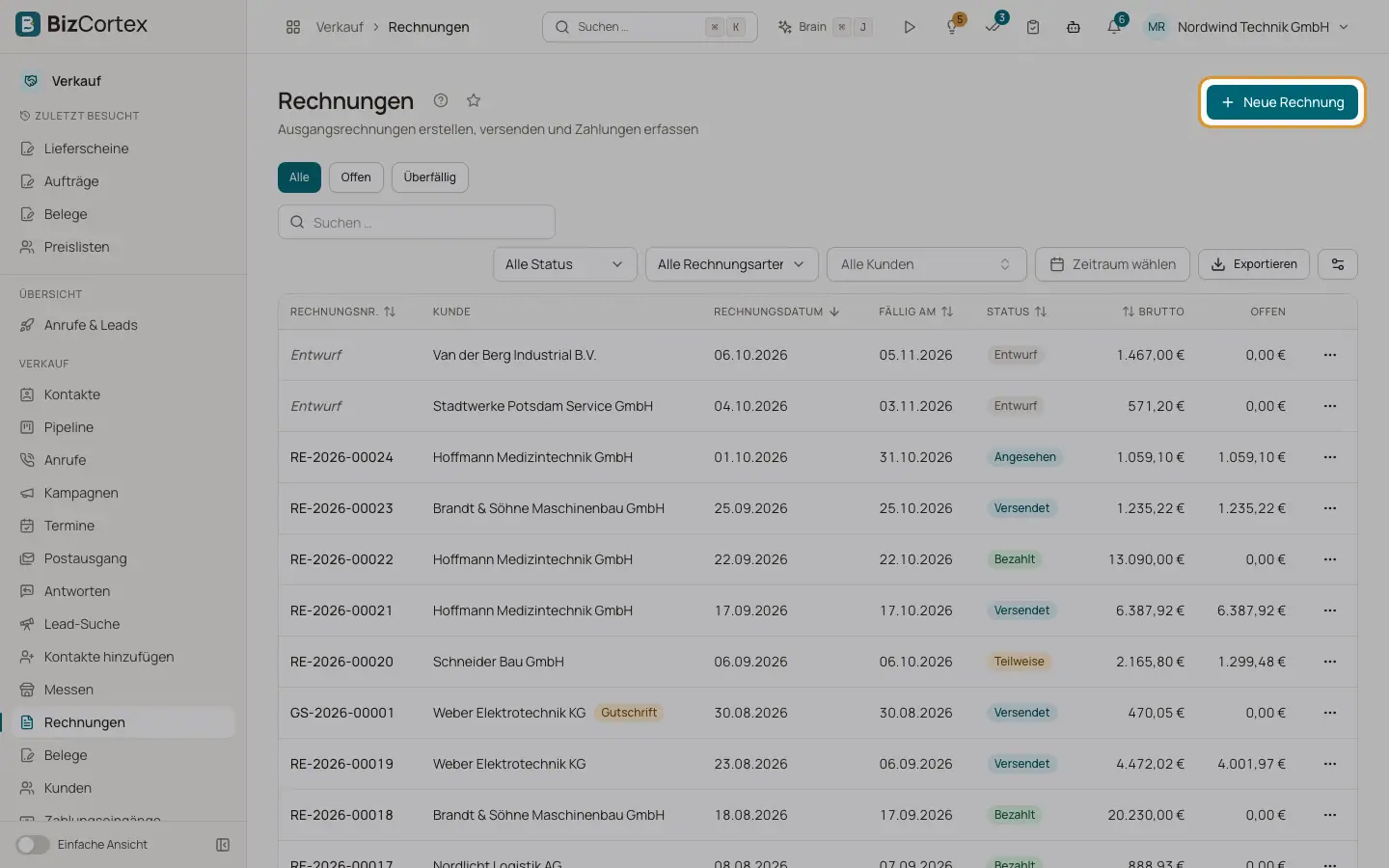Screen dimensions: 1389x868
Task: Sort by Brutto column
Action: (1153, 312)
